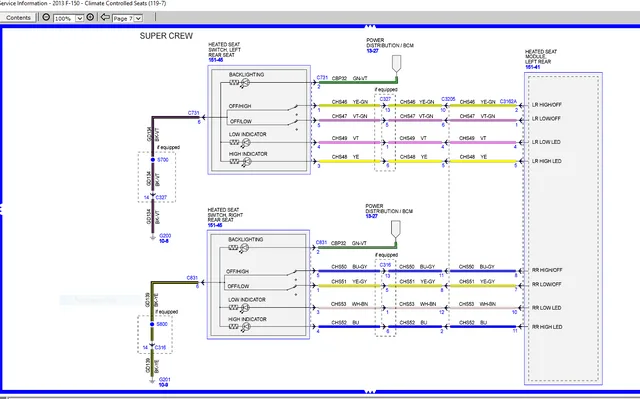This screenshot has height=399, width=640.
Task: Click the left switch BACKLIGHTING label
Action: click(x=247, y=75)
